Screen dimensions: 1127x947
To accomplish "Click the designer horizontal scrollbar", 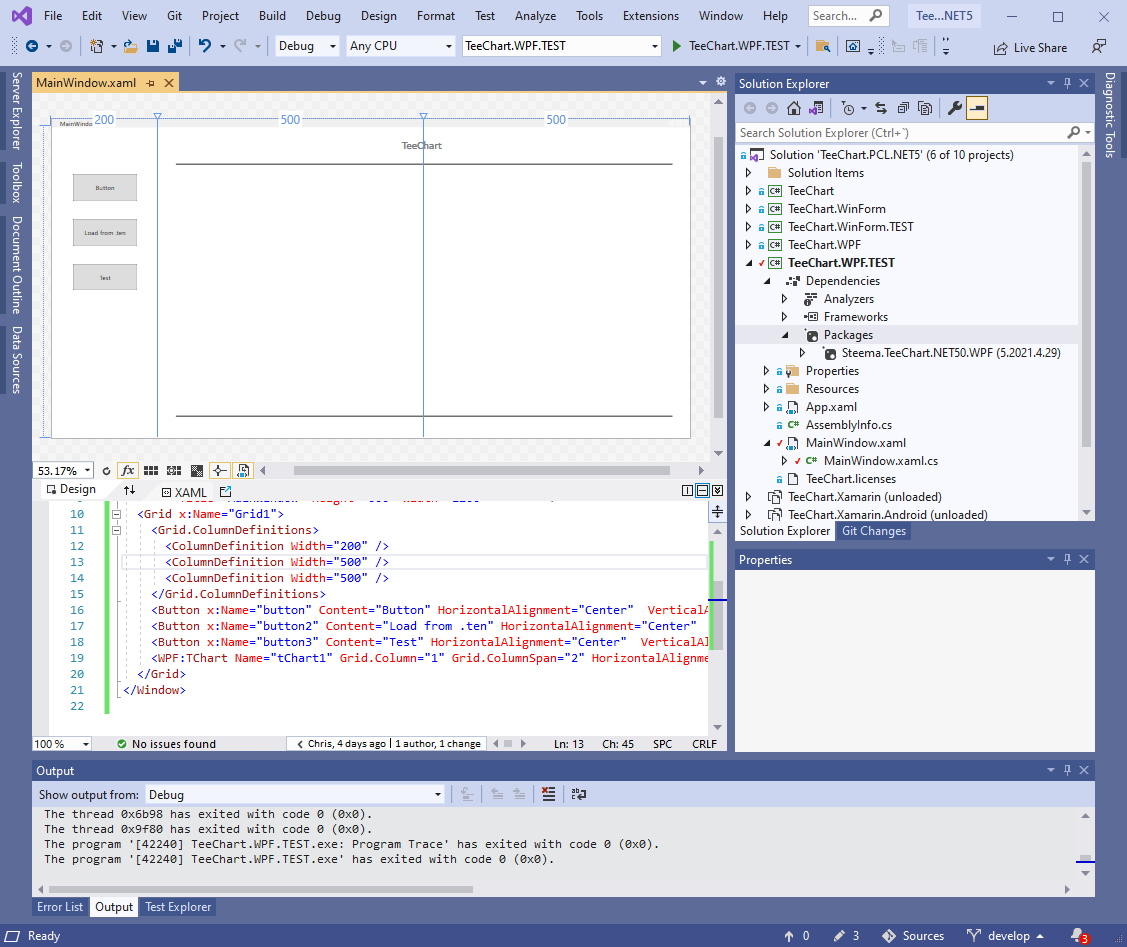I will point(482,471).
